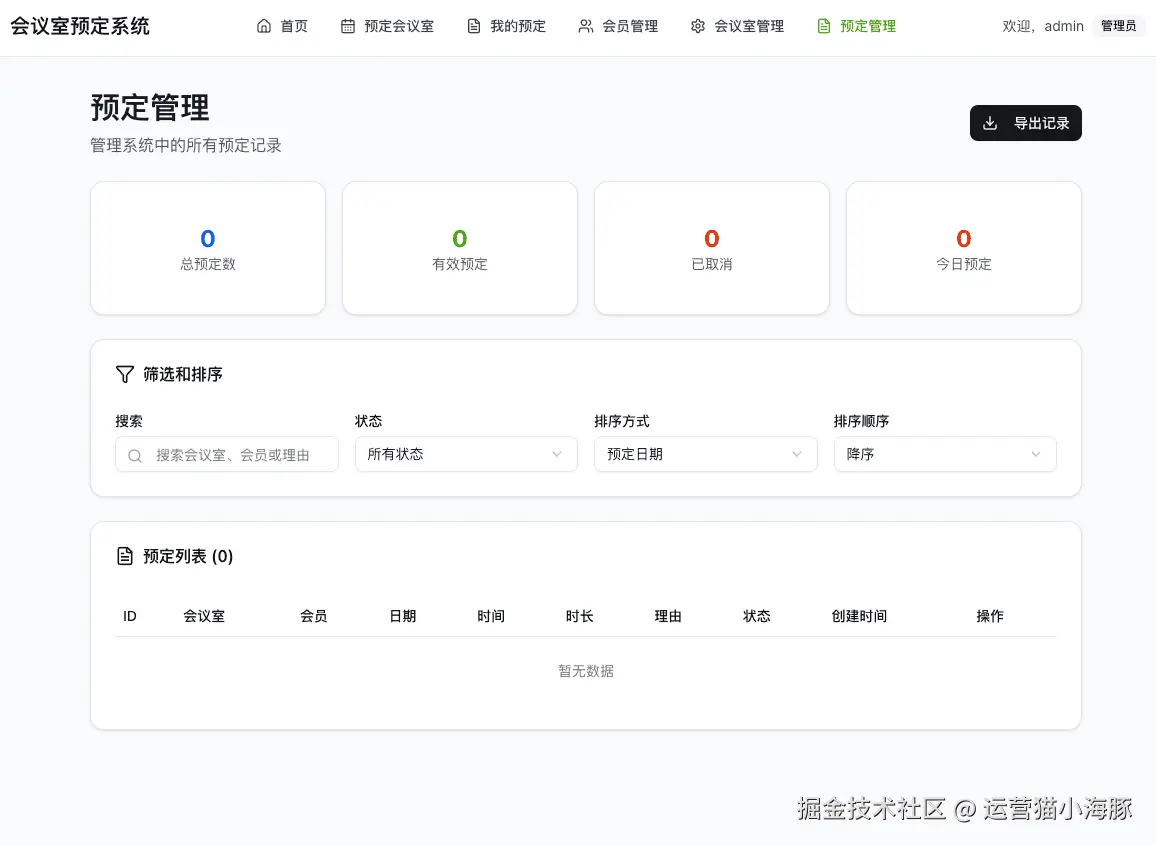Click the users icon beside 会员管理

(x=586, y=26)
